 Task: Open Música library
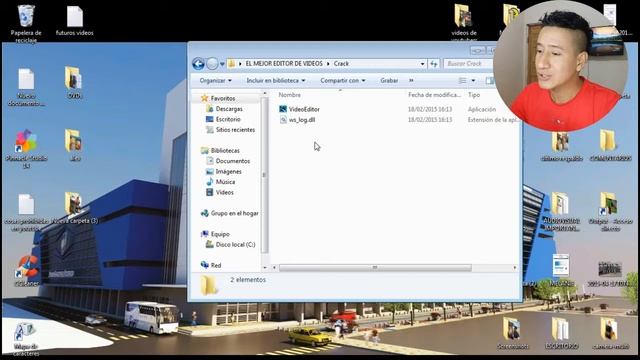[x=225, y=182]
